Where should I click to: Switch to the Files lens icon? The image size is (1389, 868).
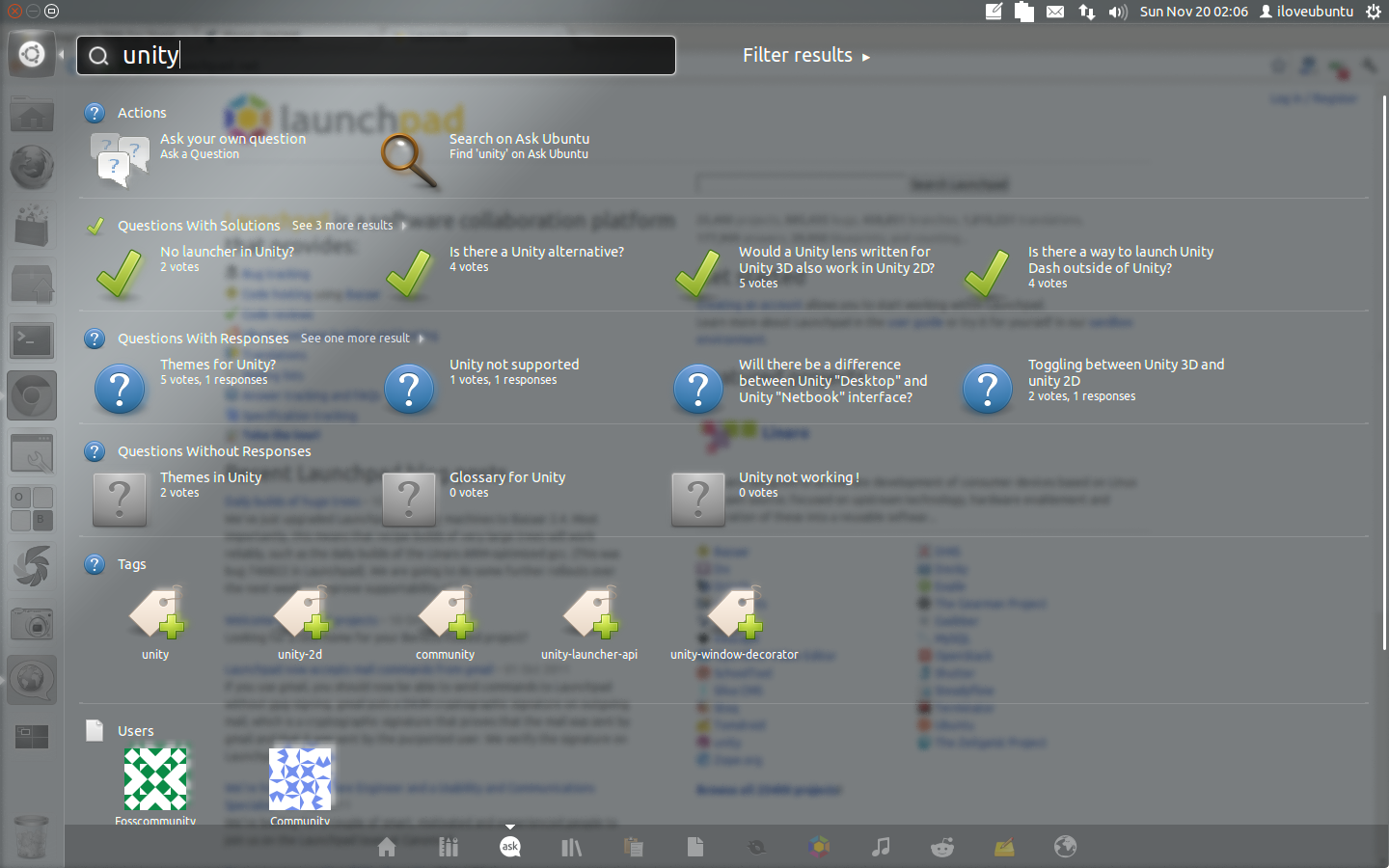point(695,847)
